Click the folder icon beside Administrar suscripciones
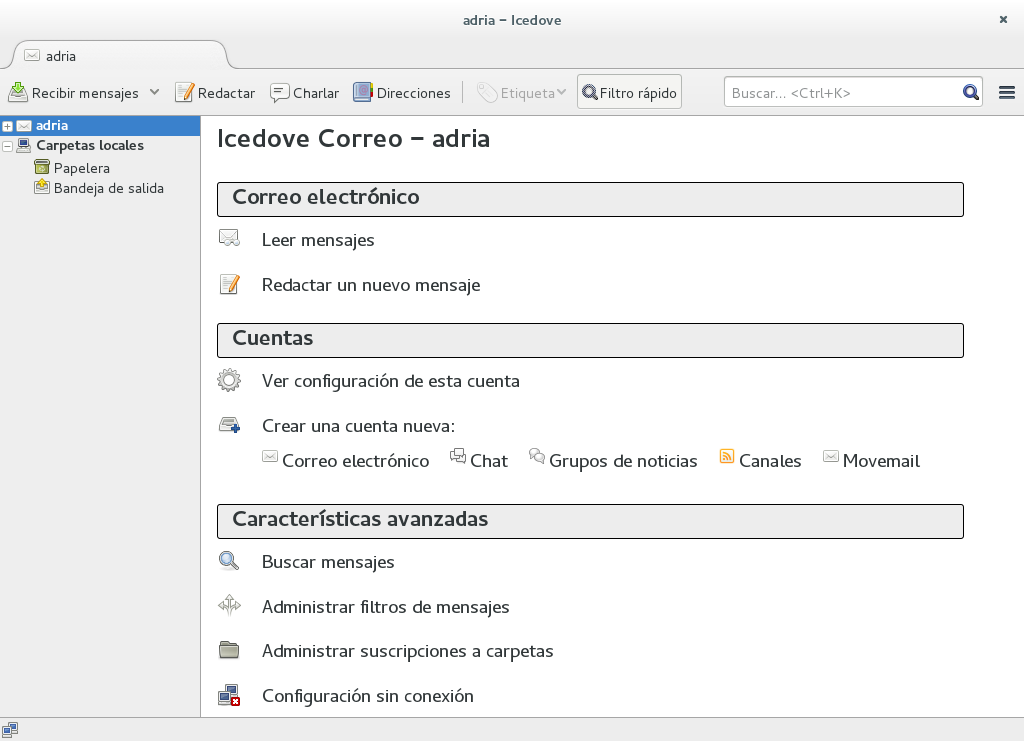 point(229,650)
